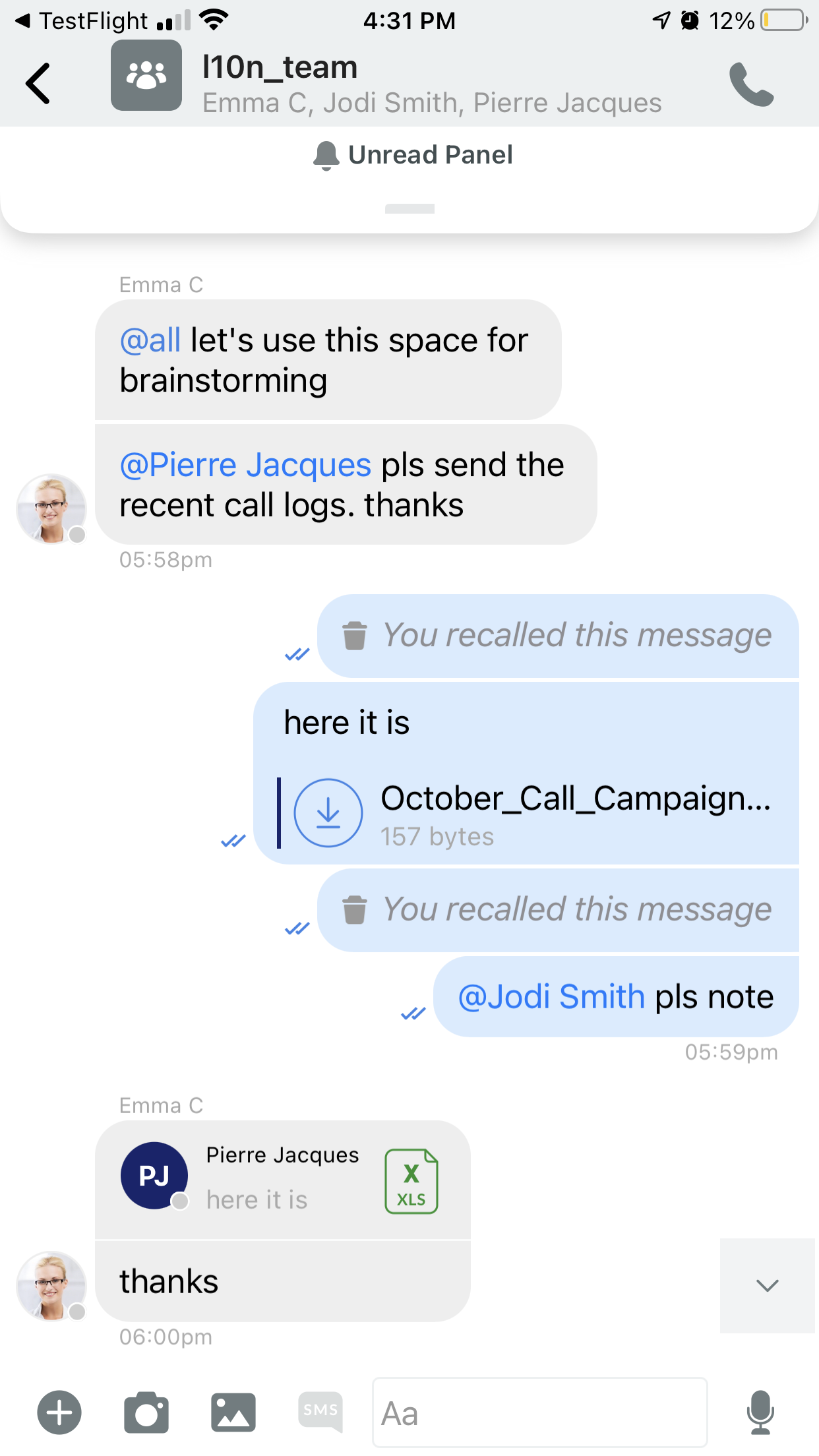Tap the plus attachment button
Viewport: 819px width, 1456px height.
(59, 1412)
